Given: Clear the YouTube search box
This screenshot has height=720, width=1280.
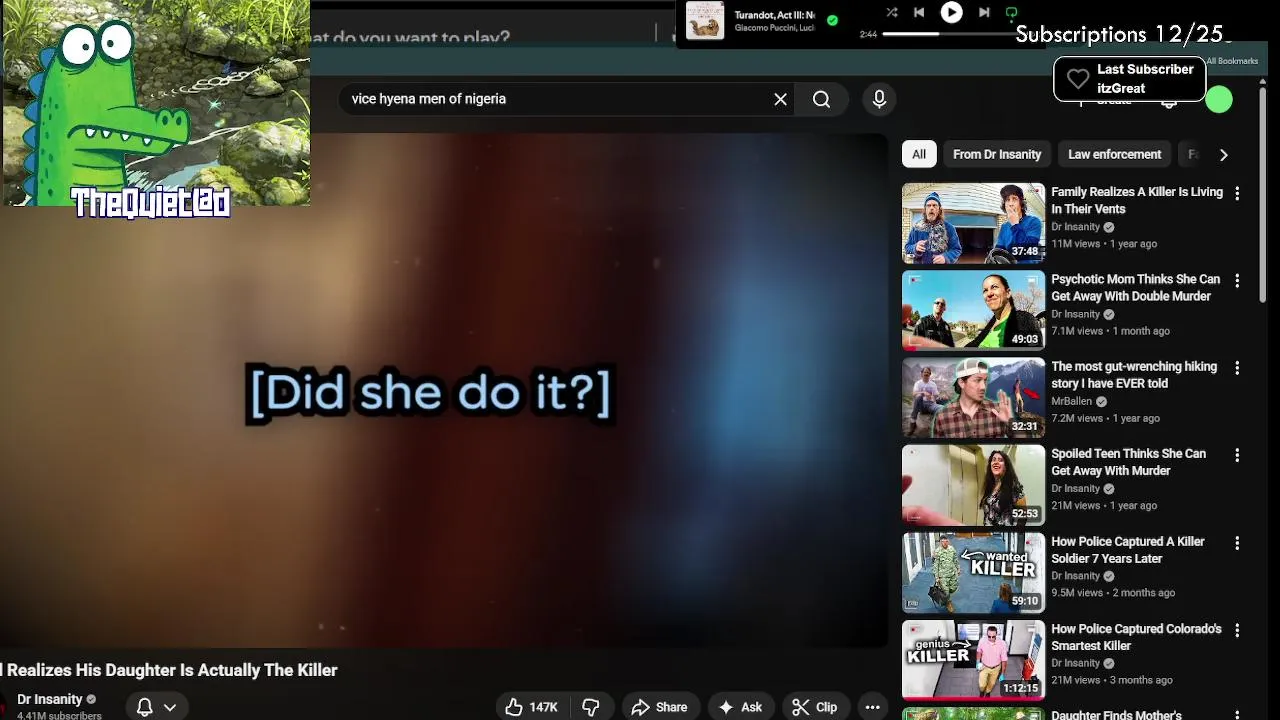Looking at the screenshot, I should point(780,99).
